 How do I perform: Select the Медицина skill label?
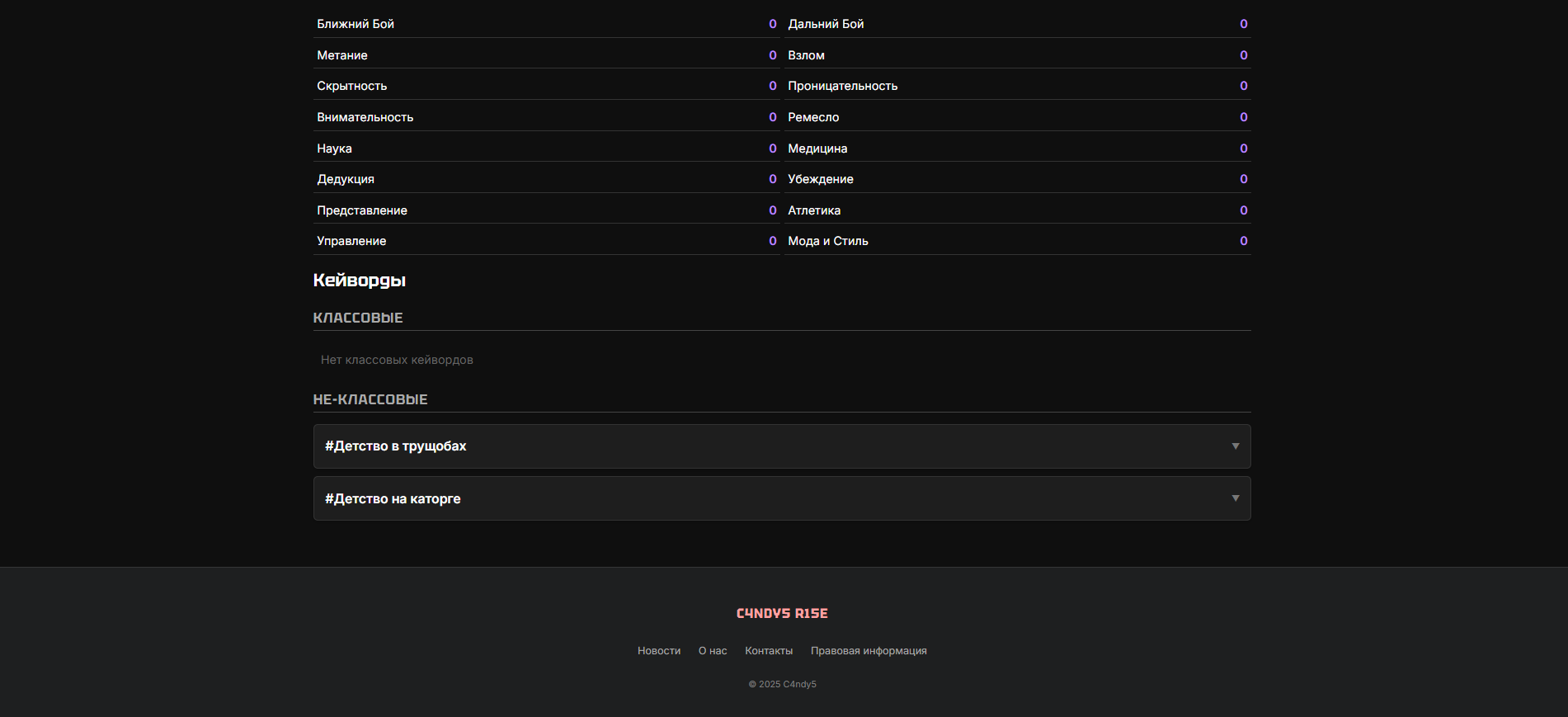(x=817, y=149)
